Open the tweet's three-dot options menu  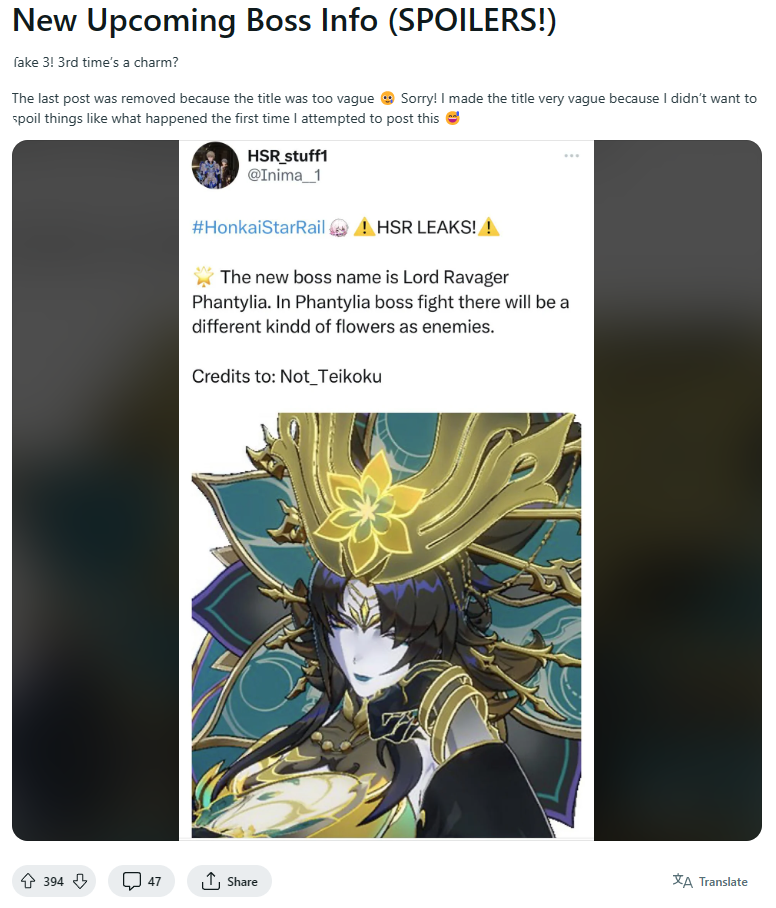click(x=572, y=156)
